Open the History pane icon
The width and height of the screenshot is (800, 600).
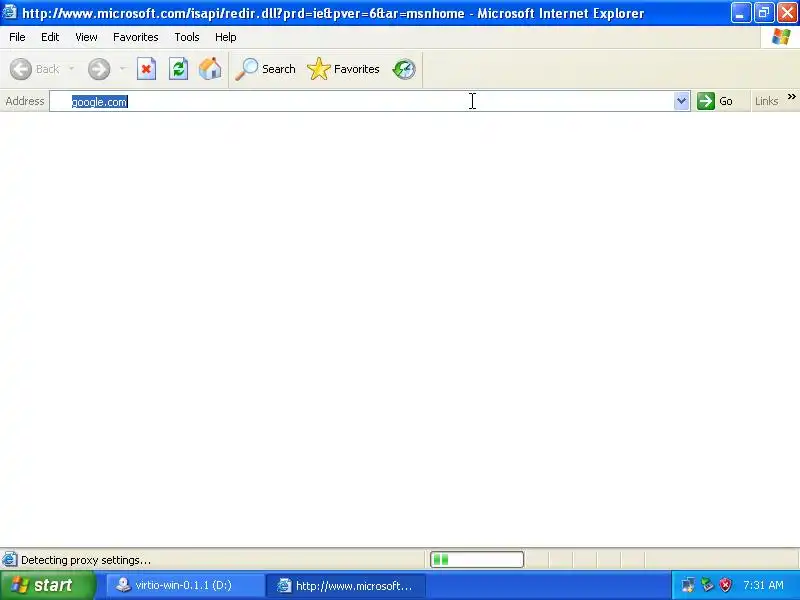tap(404, 69)
